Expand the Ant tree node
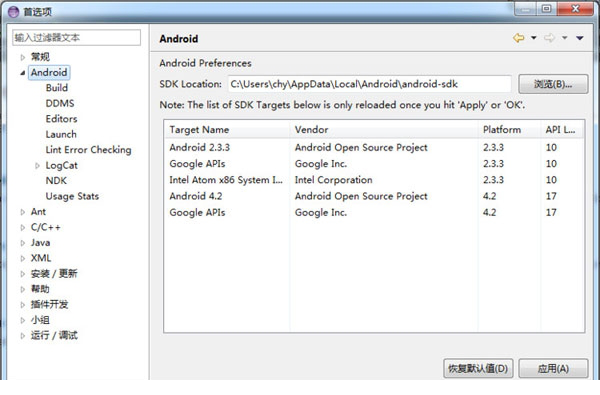The image size is (600, 395). 23,212
